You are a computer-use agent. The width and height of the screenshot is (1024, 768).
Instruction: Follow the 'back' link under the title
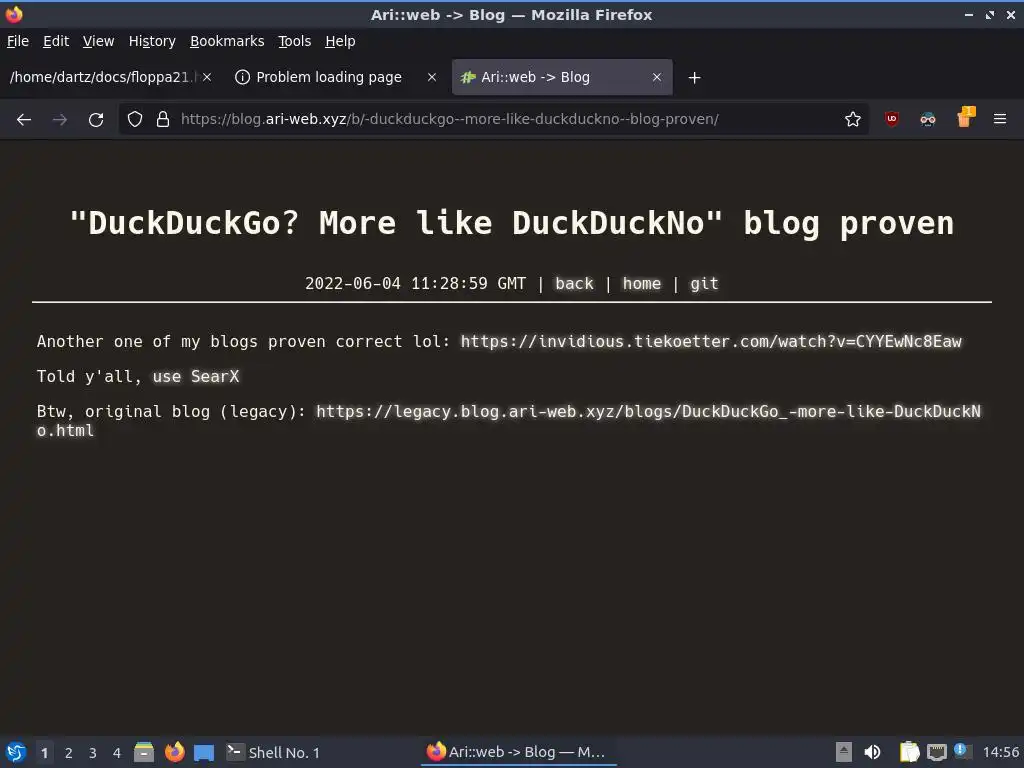coord(575,283)
